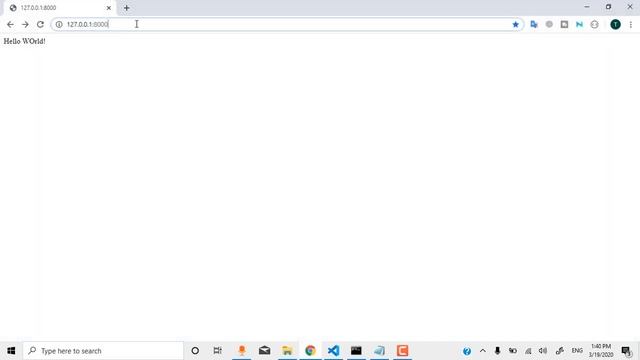Click the bookmark star icon
Image resolution: width=640 pixels, height=360 pixels.
point(516,24)
